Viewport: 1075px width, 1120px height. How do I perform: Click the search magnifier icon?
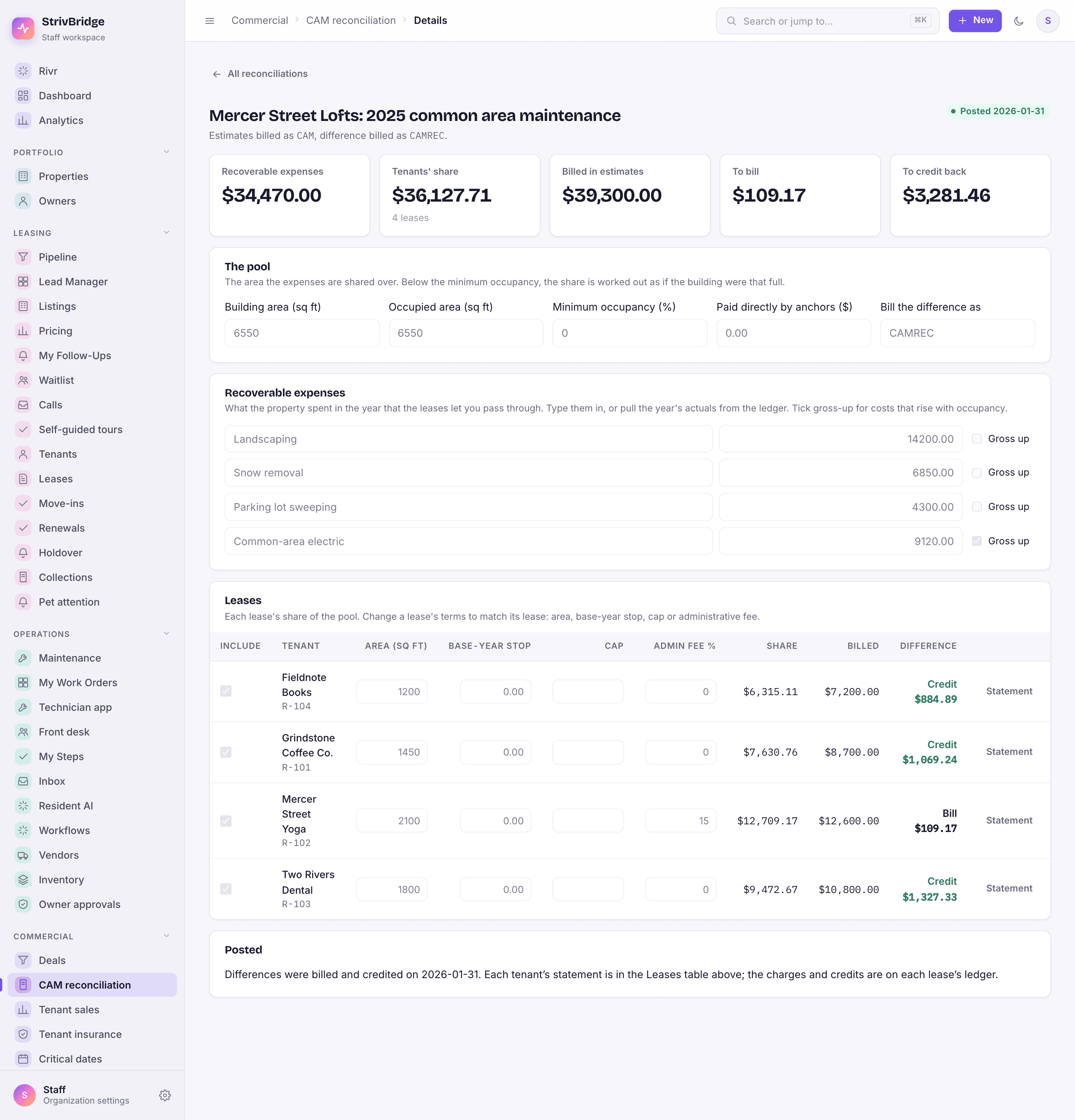[731, 21]
